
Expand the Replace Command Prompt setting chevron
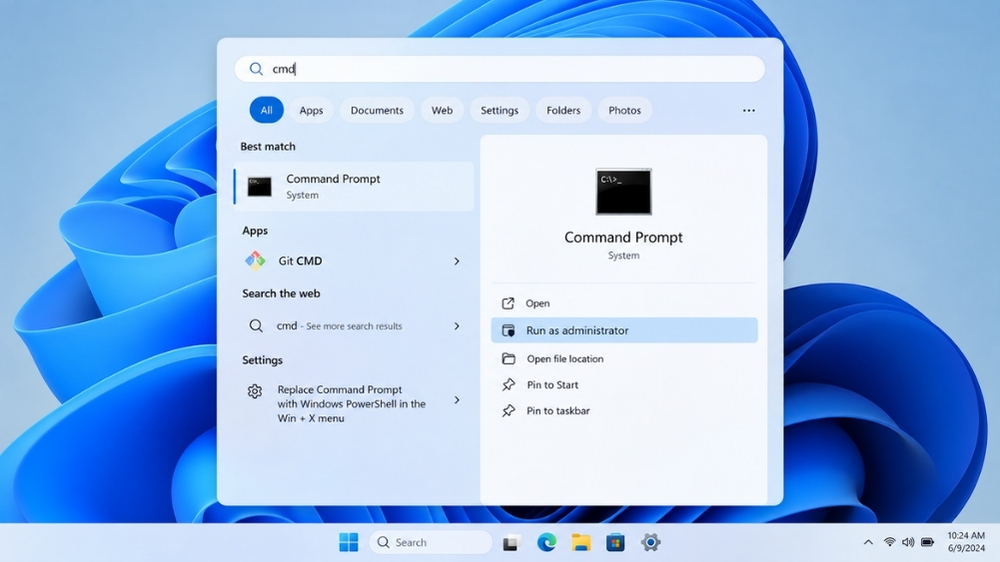pyautogui.click(x=457, y=400)
